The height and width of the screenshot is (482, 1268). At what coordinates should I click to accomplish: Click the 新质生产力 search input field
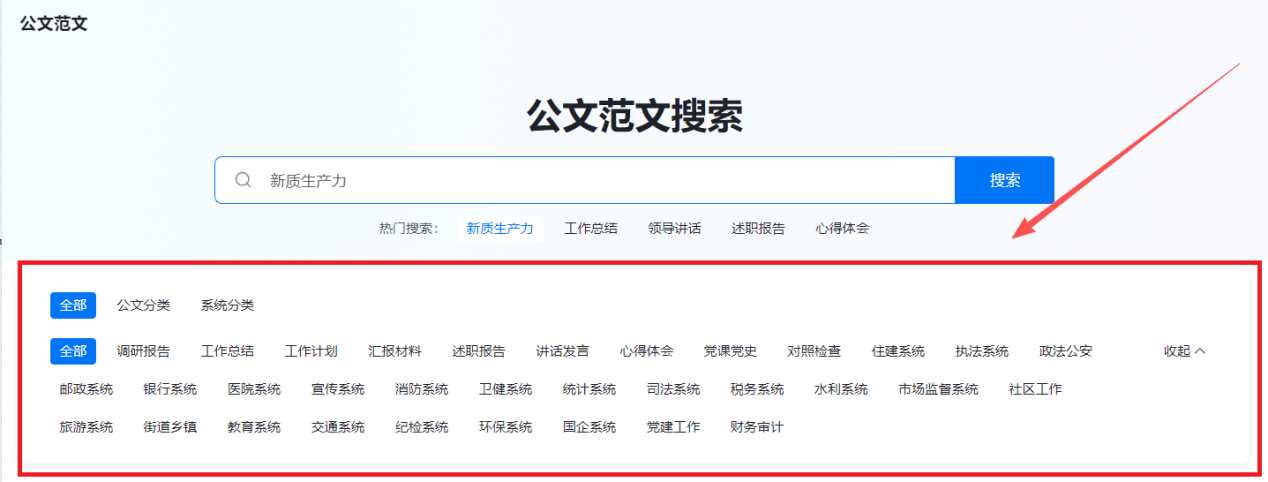click(x=600, y=180)
